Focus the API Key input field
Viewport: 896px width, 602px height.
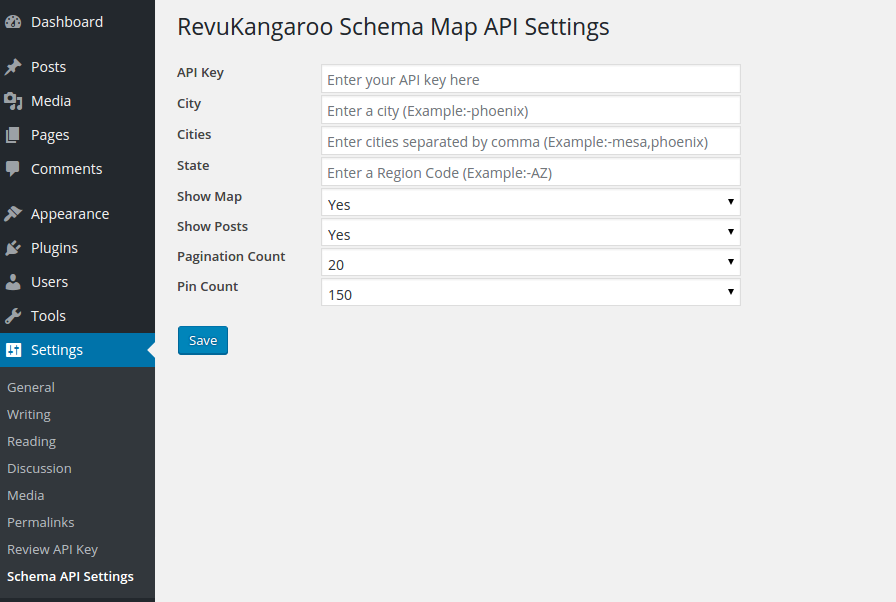pos(531,79)
